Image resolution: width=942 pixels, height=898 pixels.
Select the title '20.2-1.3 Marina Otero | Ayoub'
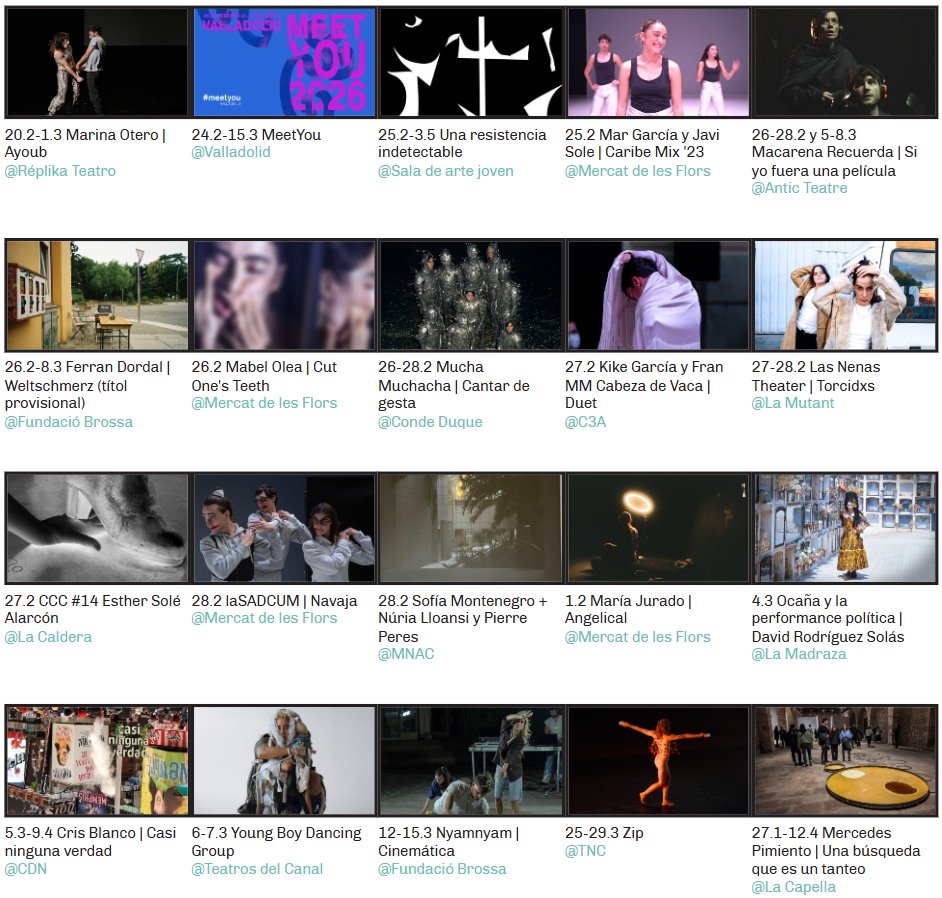(85, 144)
